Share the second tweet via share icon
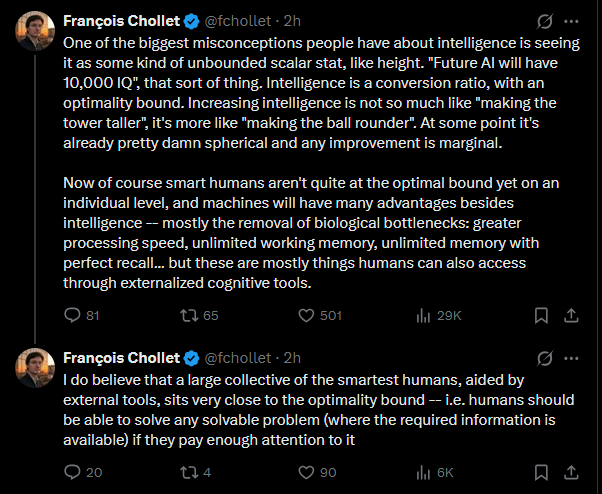Image resolution: width=602 pixels, height=494 pixels. click(571, 472)
